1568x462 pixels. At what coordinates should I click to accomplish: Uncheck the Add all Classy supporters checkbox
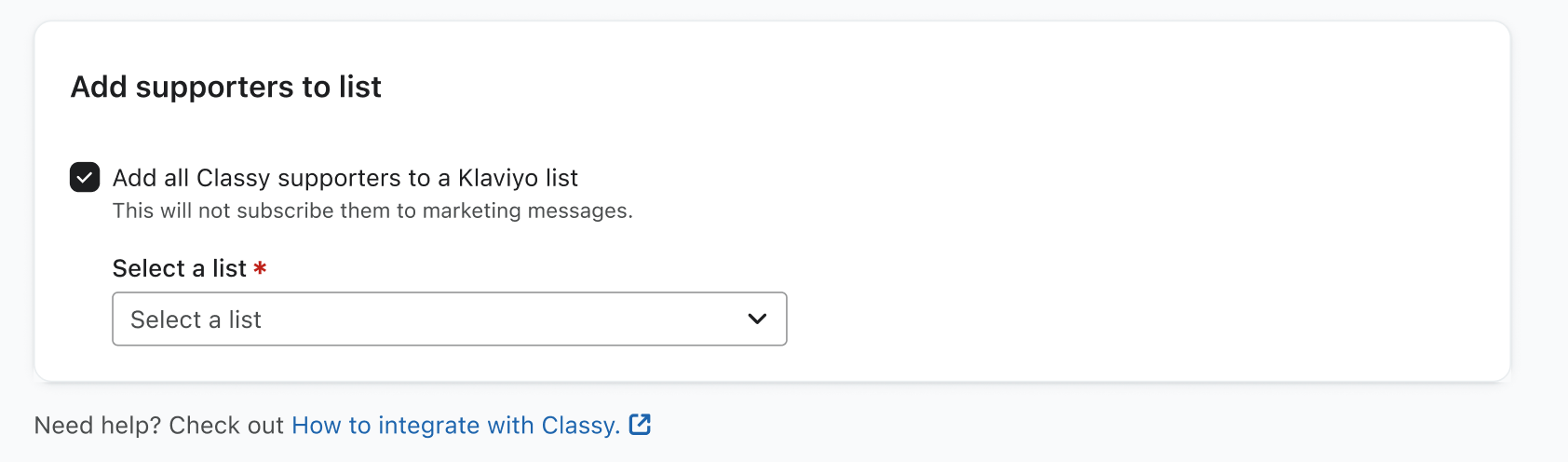tap(85, 177)
